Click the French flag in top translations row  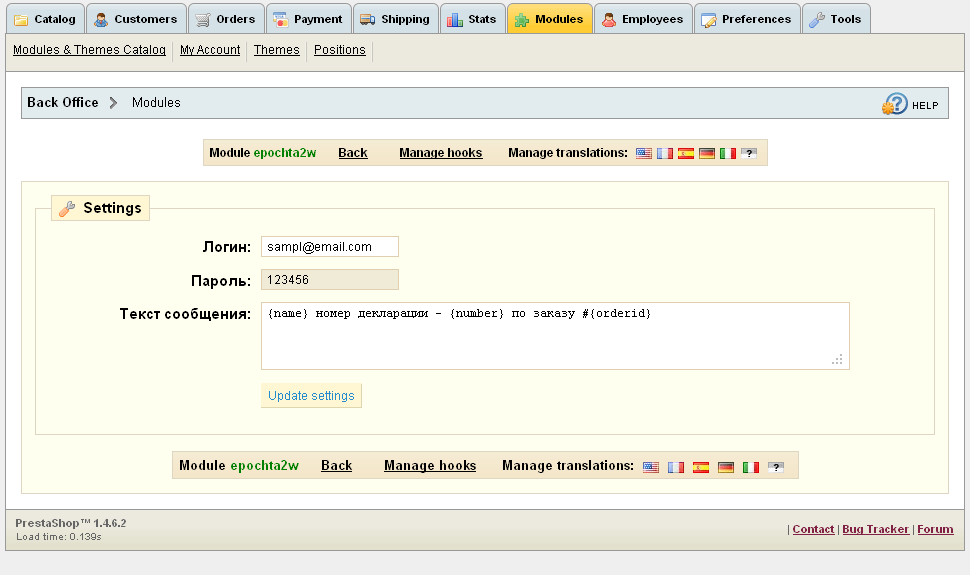[x=665, y=154]
